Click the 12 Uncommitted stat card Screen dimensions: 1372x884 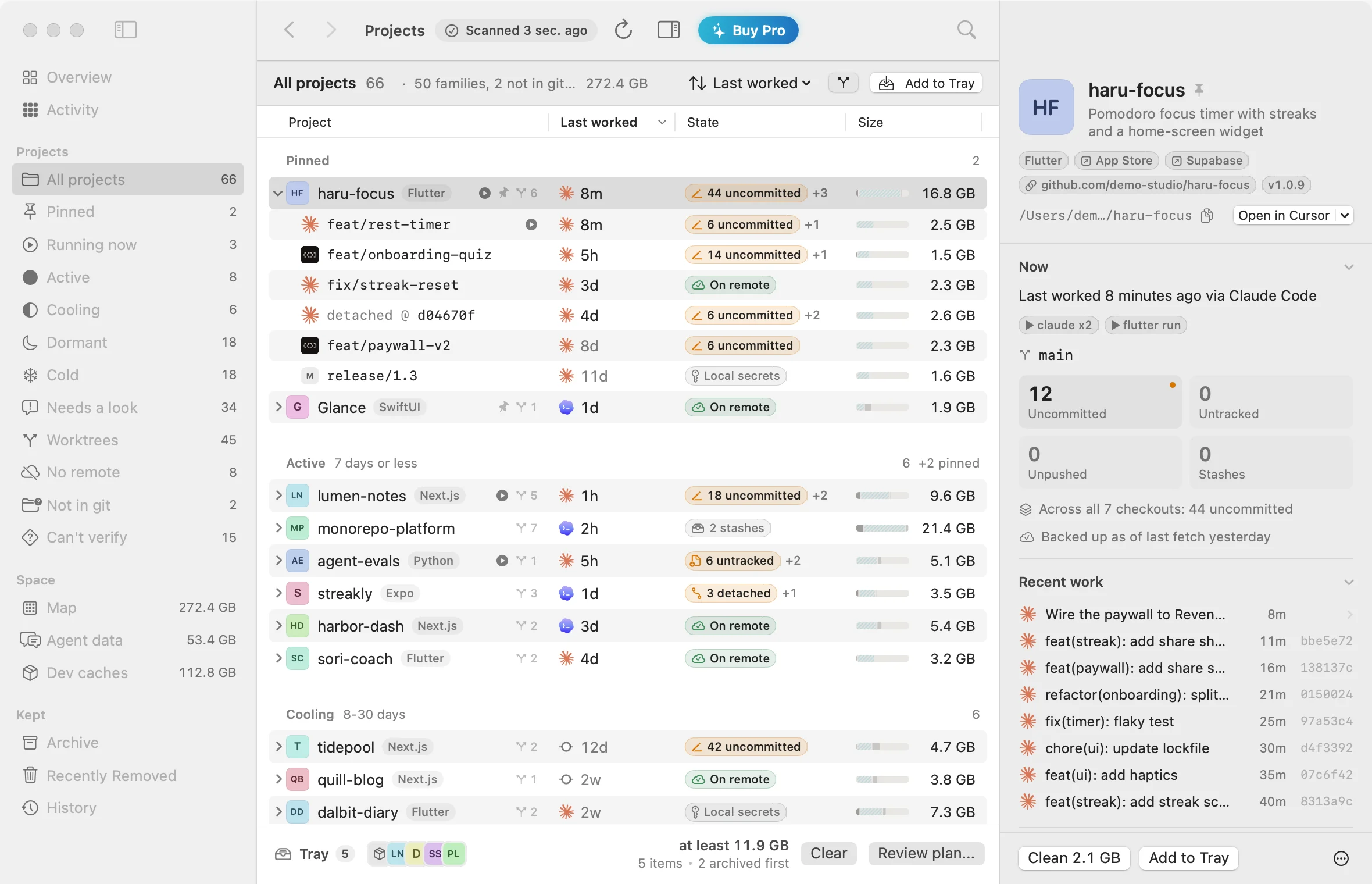(1100, 402)
